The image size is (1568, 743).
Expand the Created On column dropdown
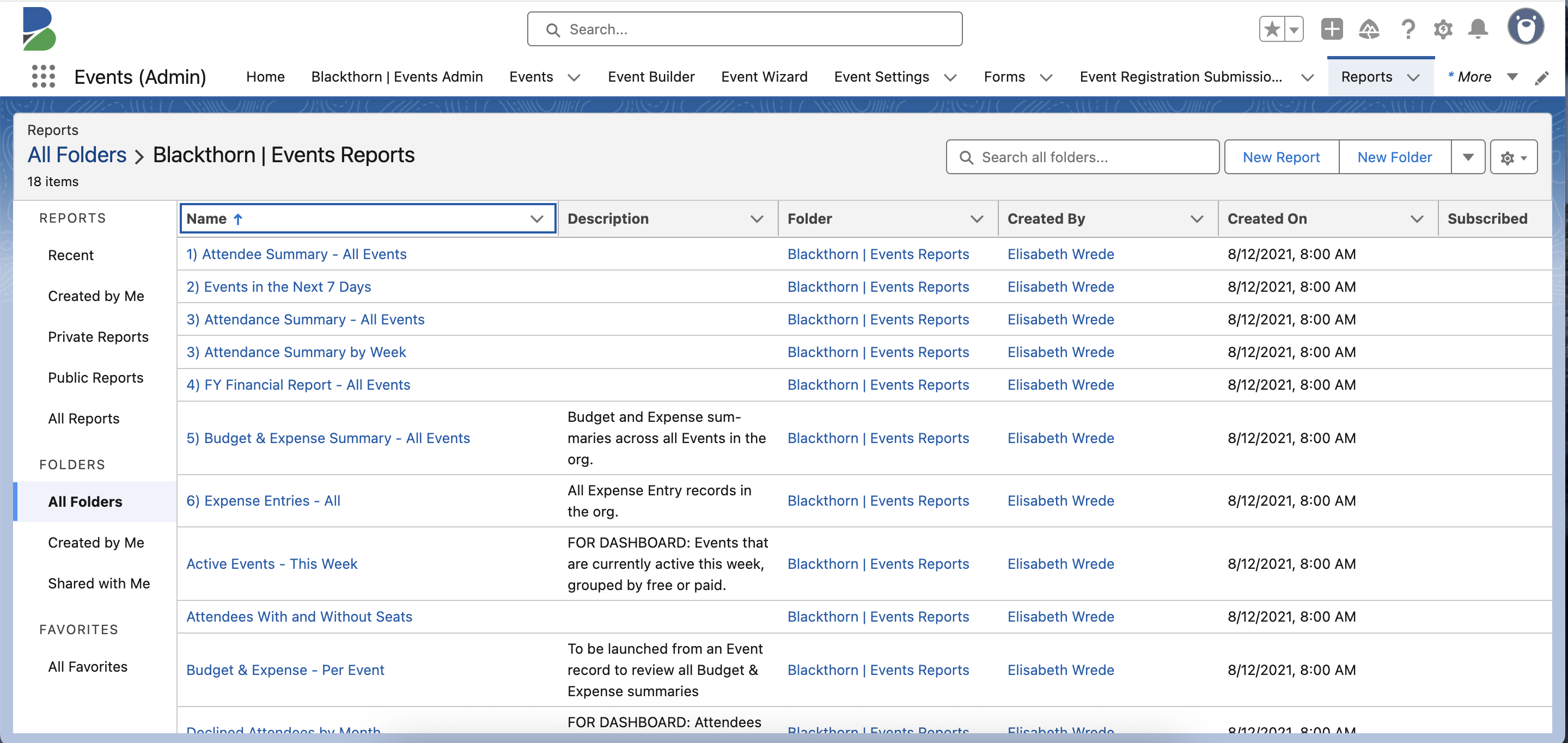pyautogui.click(x=1418, y=218)
